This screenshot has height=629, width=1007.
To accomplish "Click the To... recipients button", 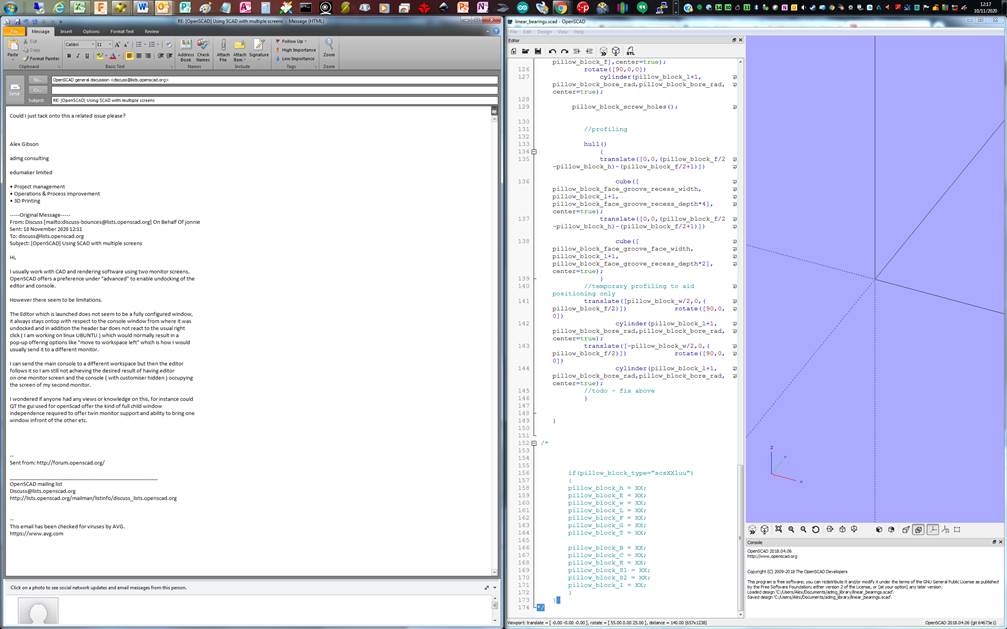I will click(38, 79).
